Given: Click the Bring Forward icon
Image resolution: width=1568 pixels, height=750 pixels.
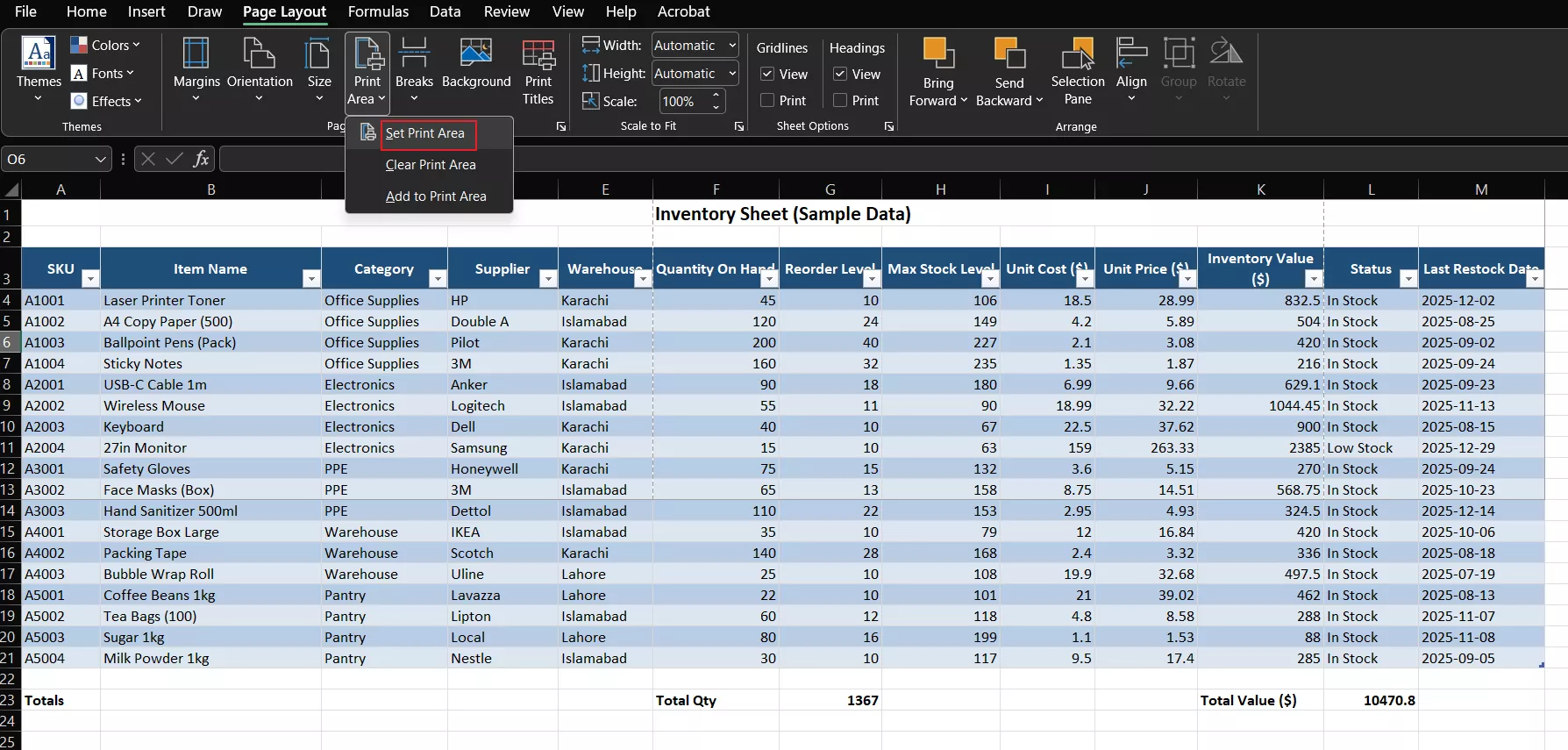Looking at the screenshot, I should tap(937, 54).
